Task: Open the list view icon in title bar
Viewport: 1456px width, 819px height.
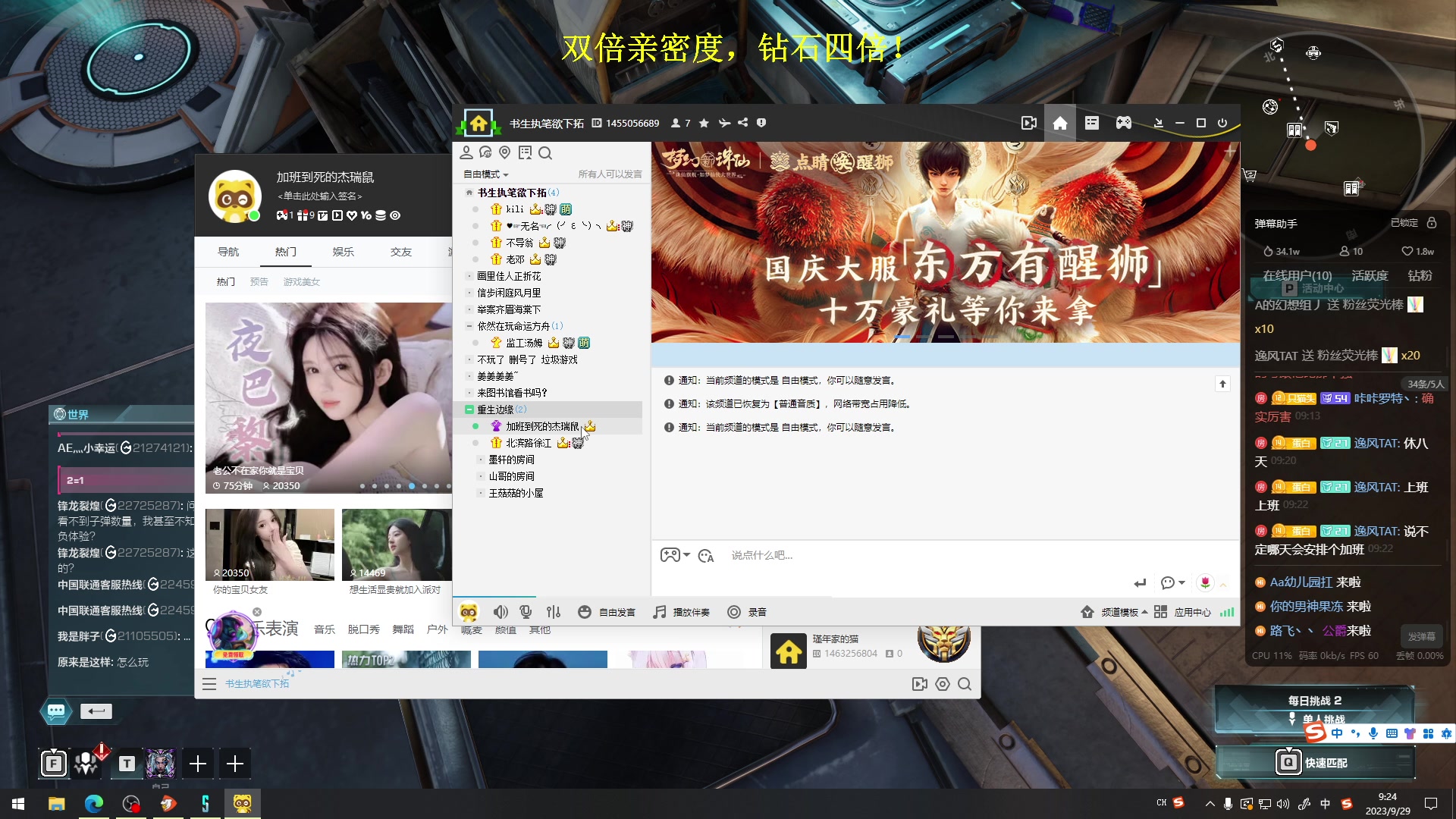Action: [1092, 123]
